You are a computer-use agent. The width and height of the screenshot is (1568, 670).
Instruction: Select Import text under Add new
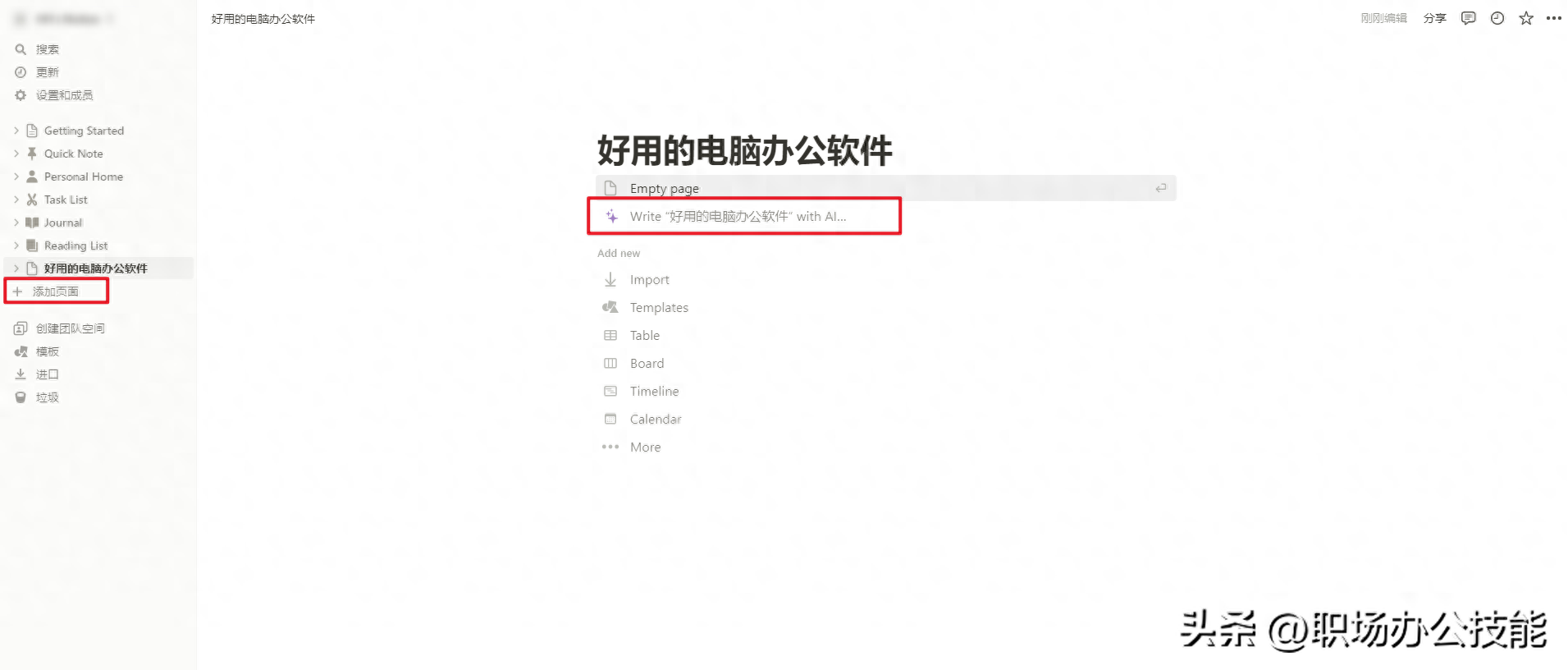650,280
